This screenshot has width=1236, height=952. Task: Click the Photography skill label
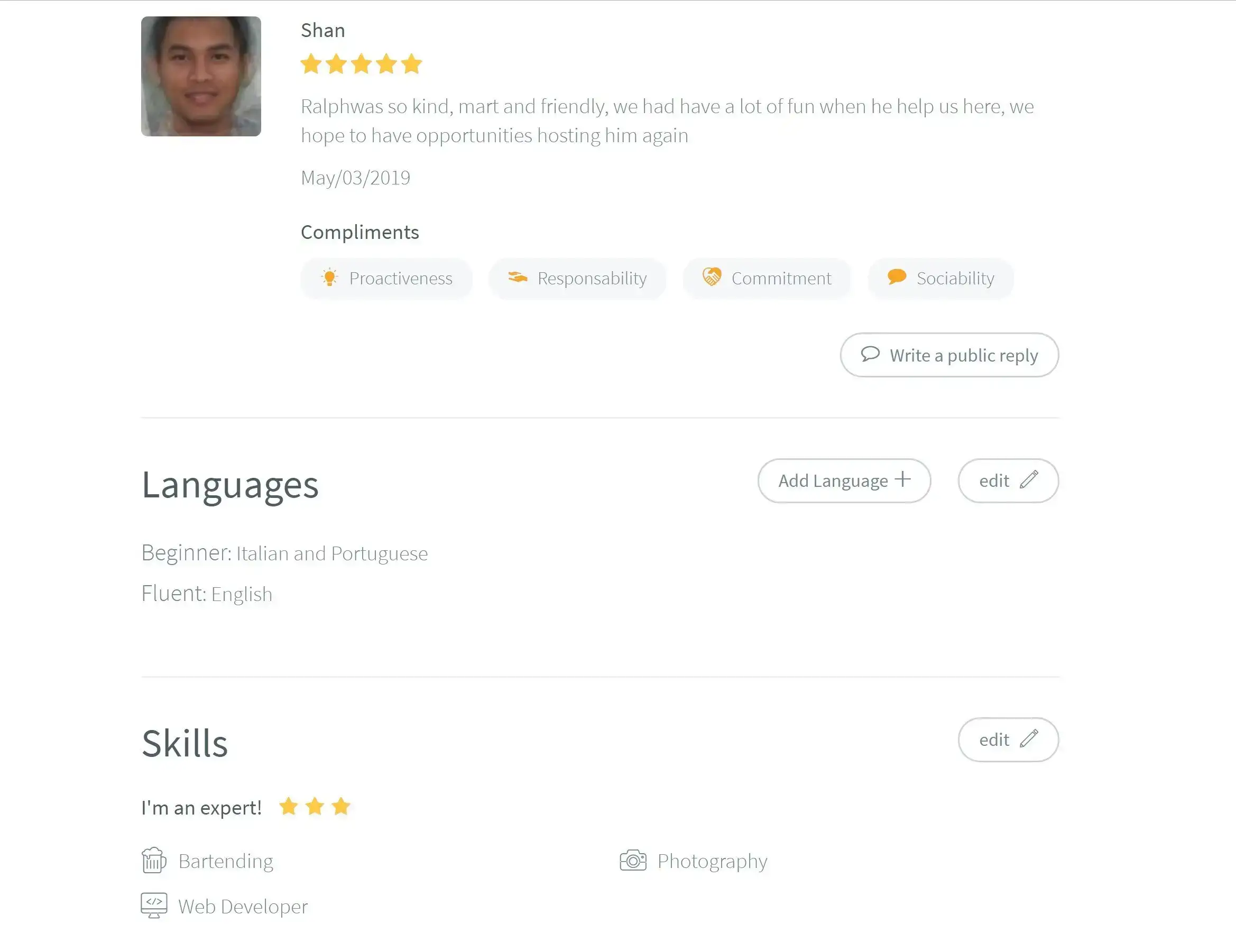pos(712,861)
